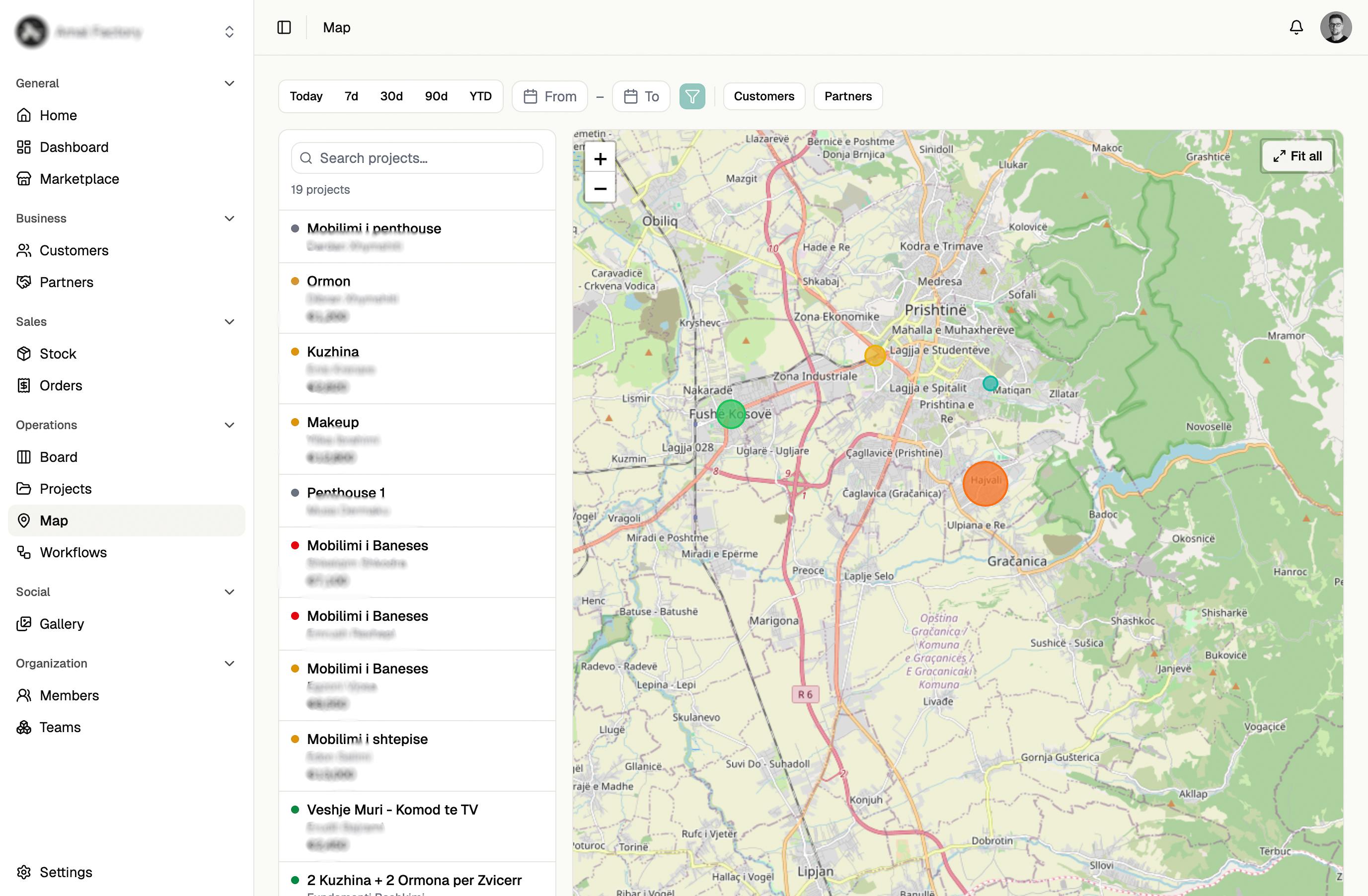Select the 30d range
The image size is (1368, 896).
pyautogui.click(x=391, y=96)
